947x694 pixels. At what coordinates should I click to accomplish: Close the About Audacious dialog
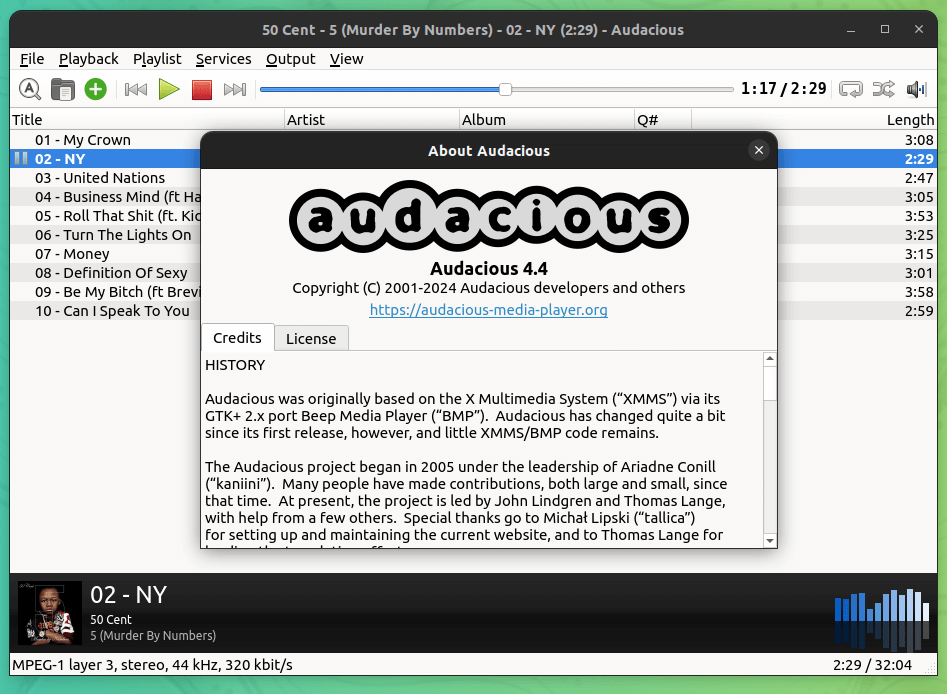(758, 150)
